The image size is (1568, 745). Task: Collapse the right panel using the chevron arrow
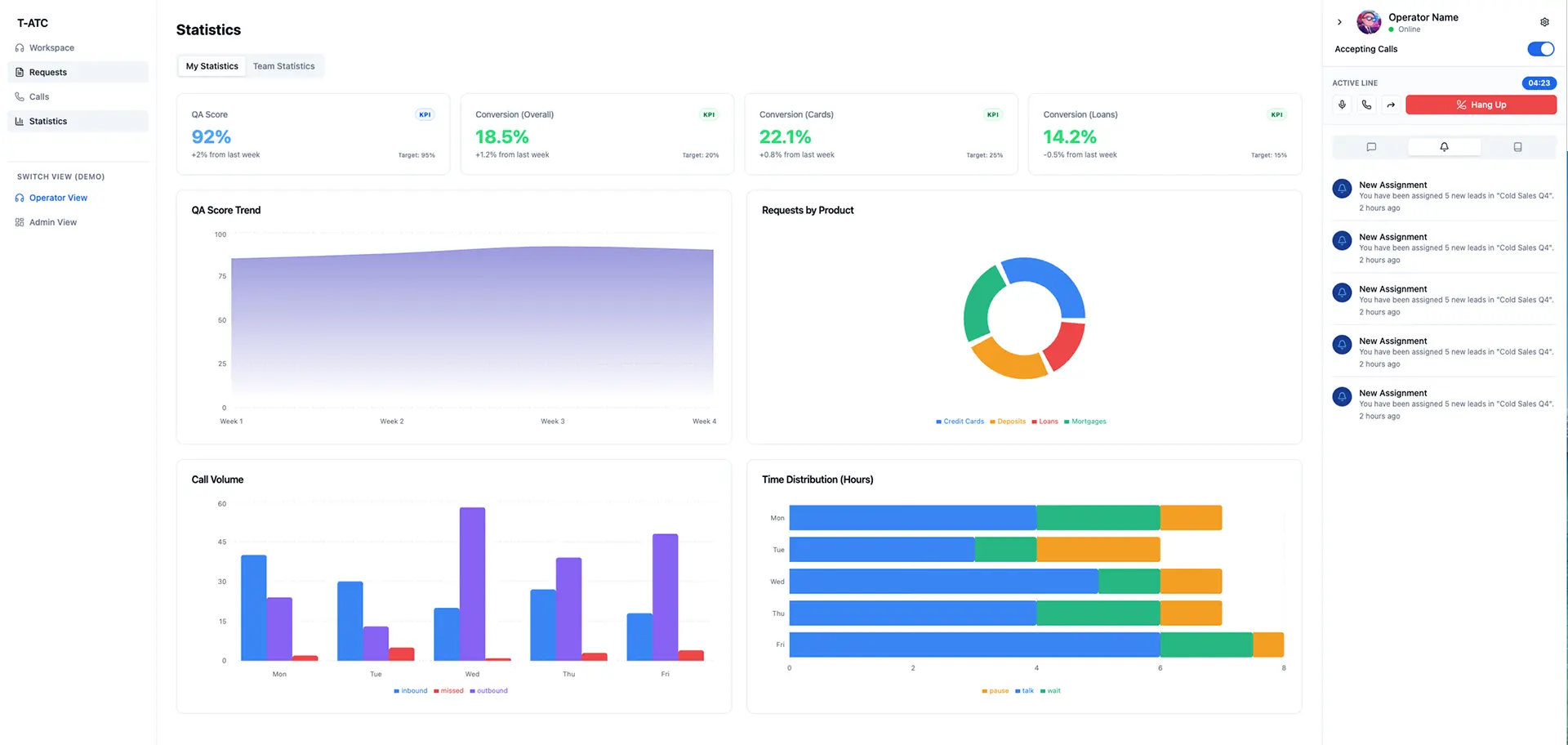coord(1340,23)
